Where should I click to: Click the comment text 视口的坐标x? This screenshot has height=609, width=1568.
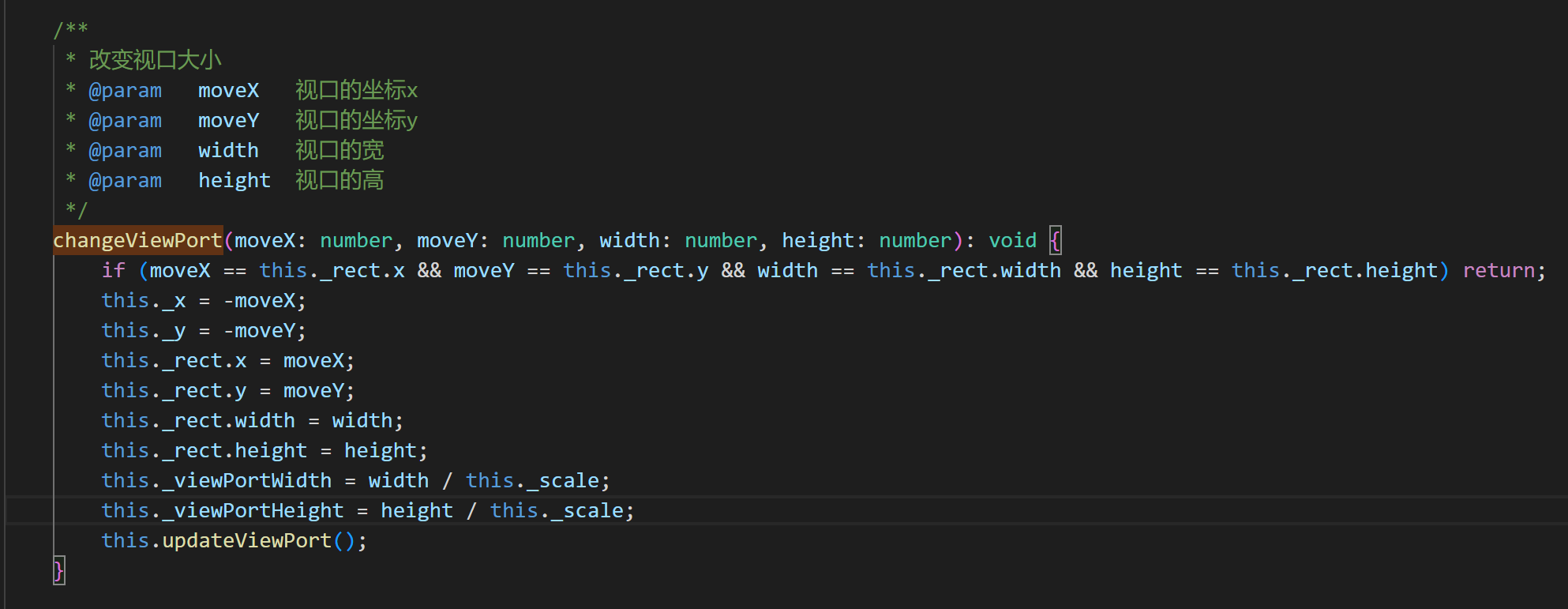pos(356,90)
